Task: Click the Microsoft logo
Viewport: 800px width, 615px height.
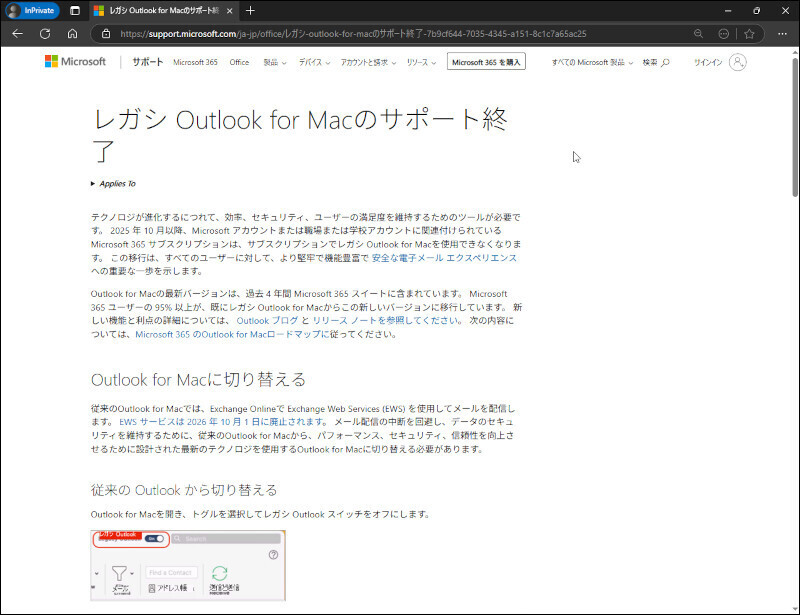Action: click(x=76, y=61)
